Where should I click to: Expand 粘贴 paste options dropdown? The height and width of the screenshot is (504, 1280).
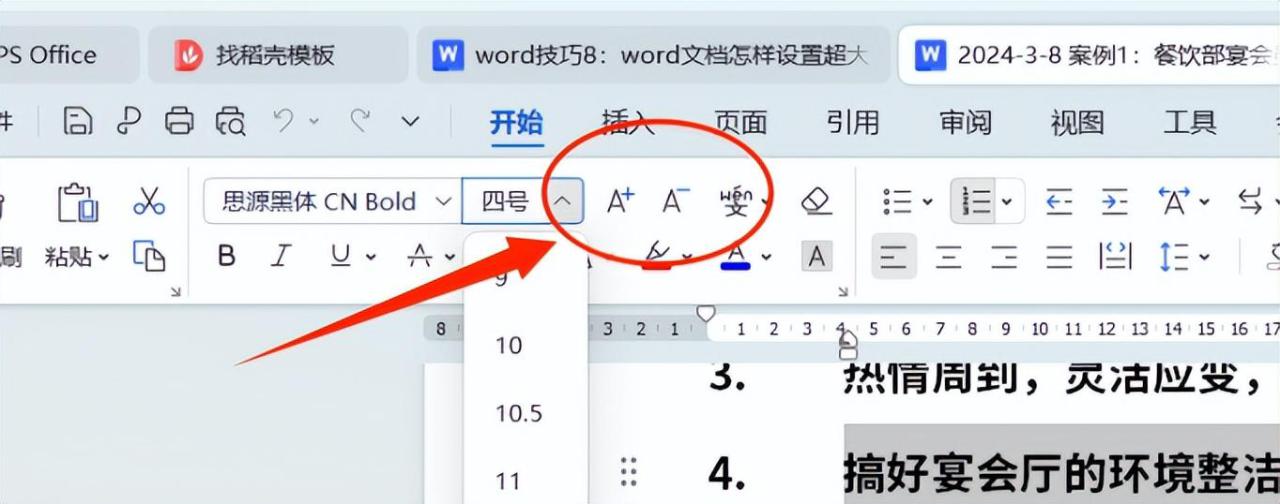click(102, 257)
